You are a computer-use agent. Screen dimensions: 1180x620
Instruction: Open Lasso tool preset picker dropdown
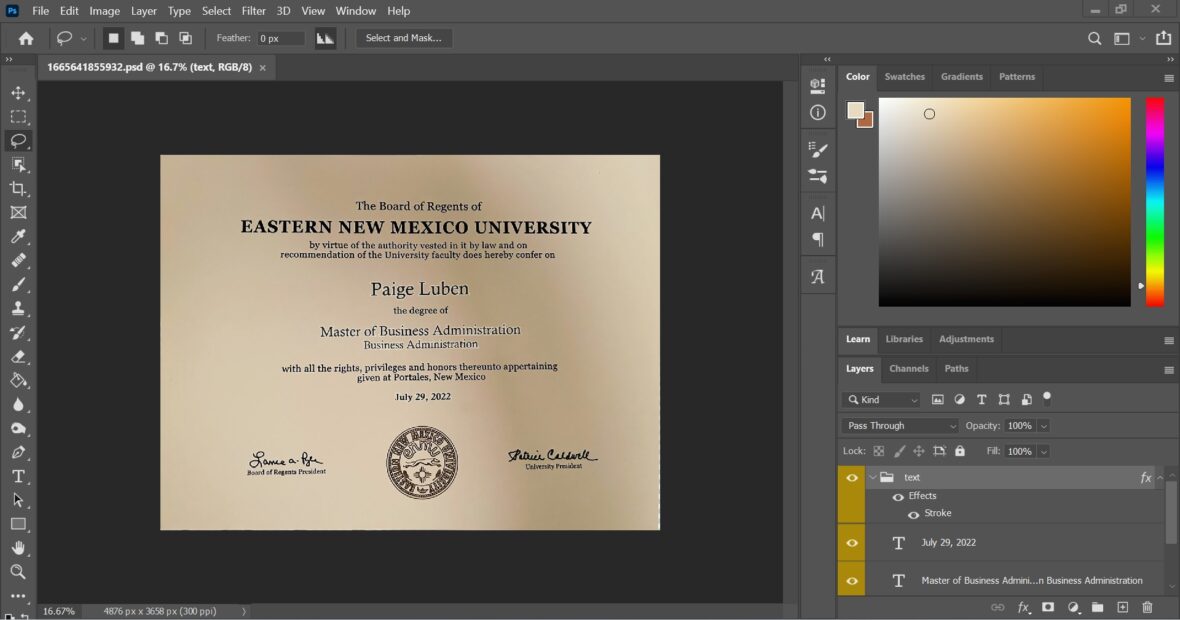point(84,38)
